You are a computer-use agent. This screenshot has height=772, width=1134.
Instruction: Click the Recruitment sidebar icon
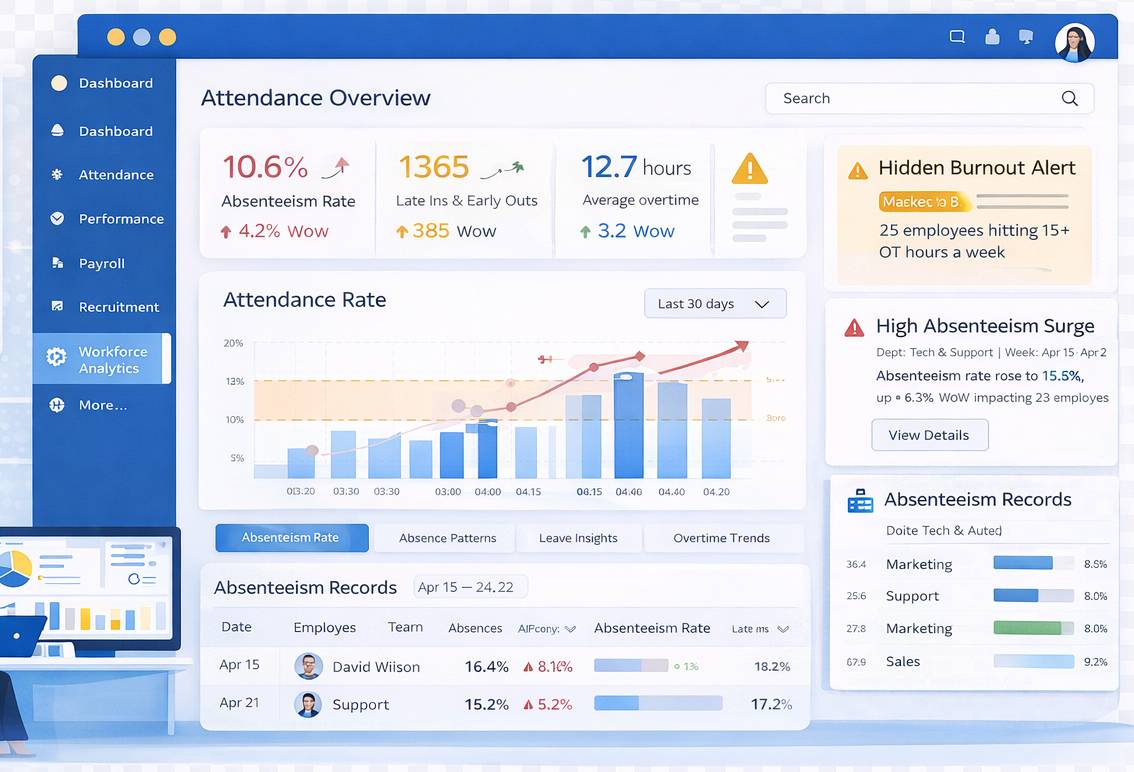tap(58, 307)
